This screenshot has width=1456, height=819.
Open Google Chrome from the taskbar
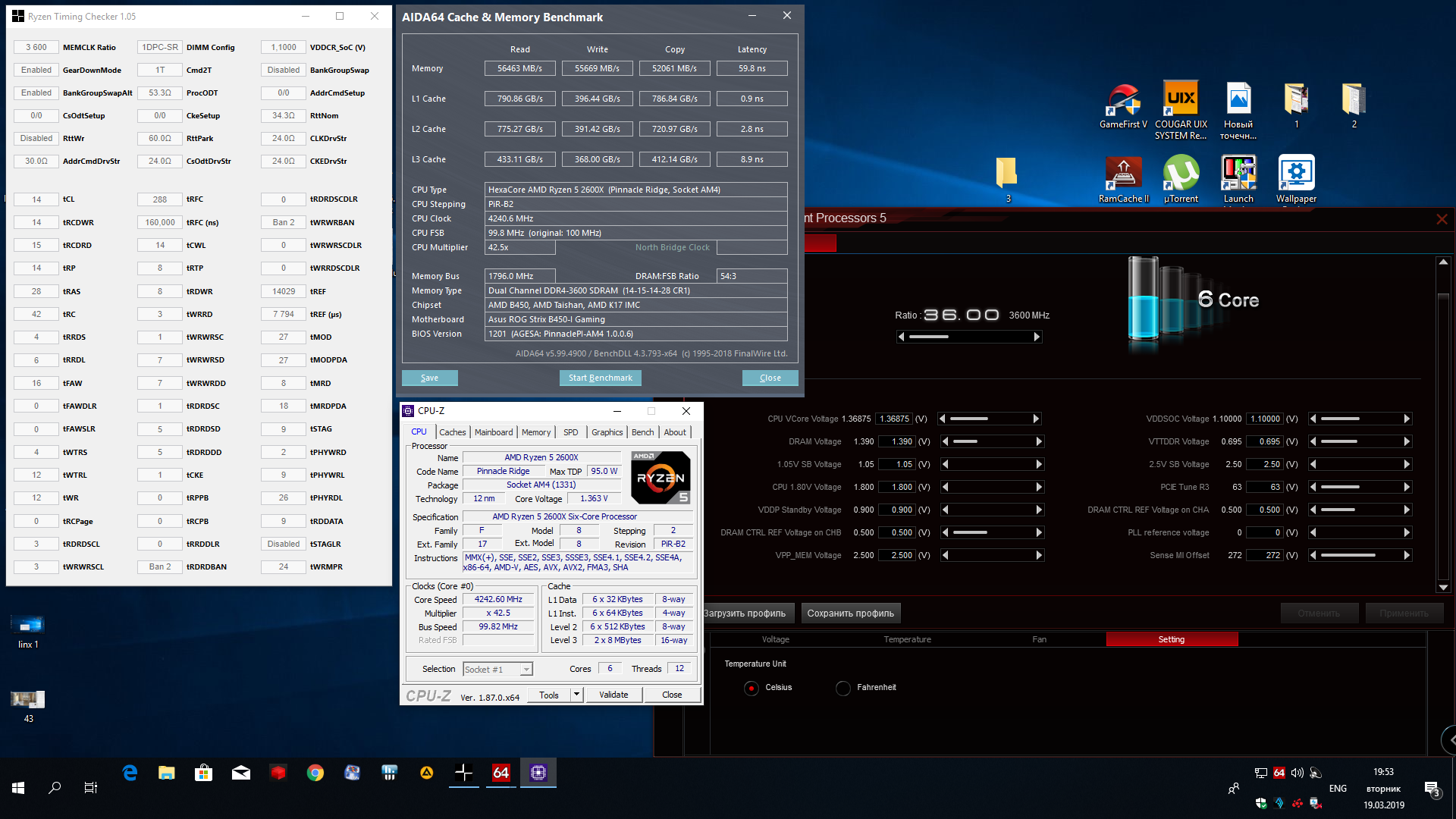[x=315, y=773]
